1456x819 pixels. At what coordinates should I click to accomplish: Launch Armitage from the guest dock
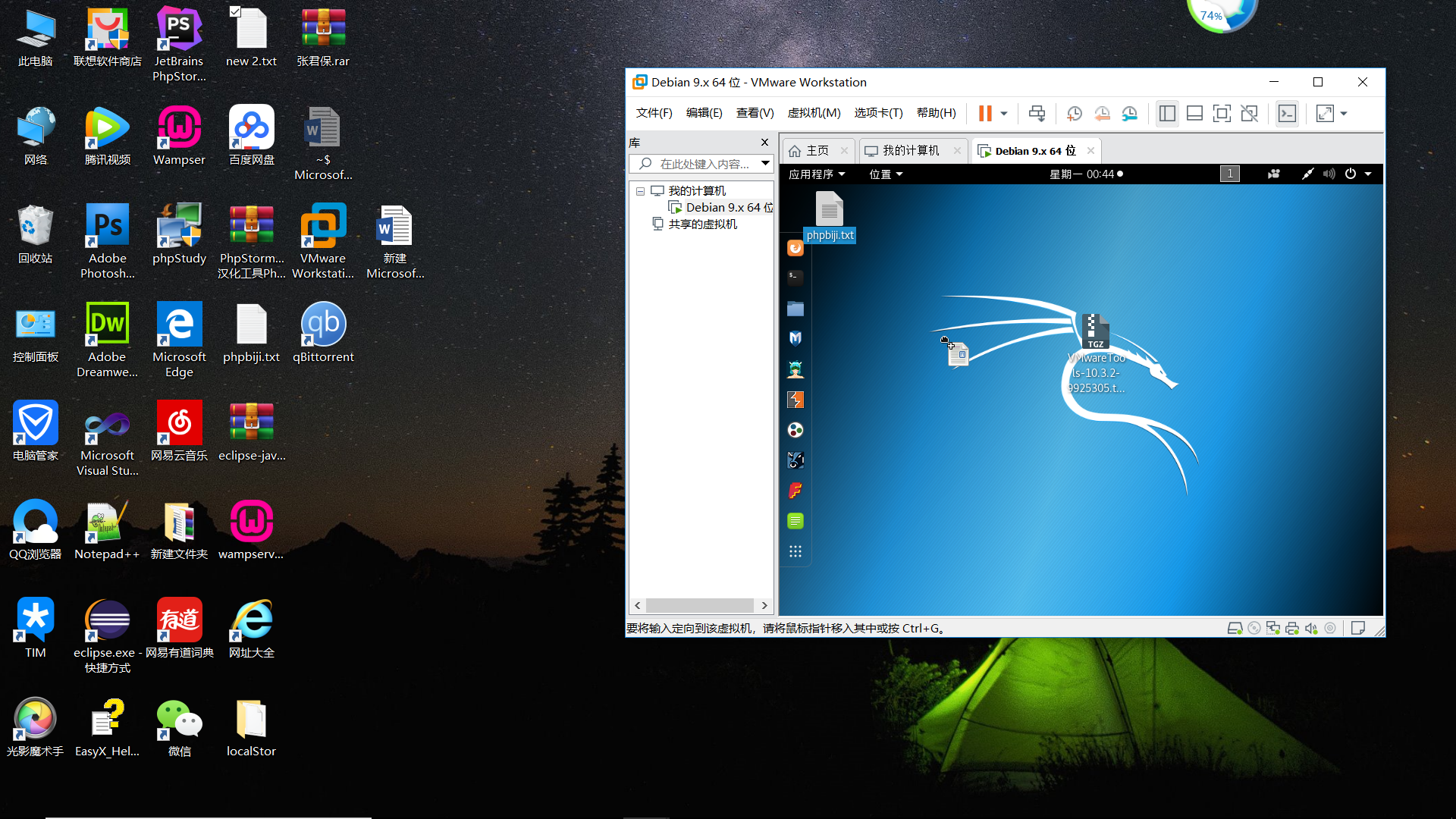pyautogui.click(x=795, y=369)
